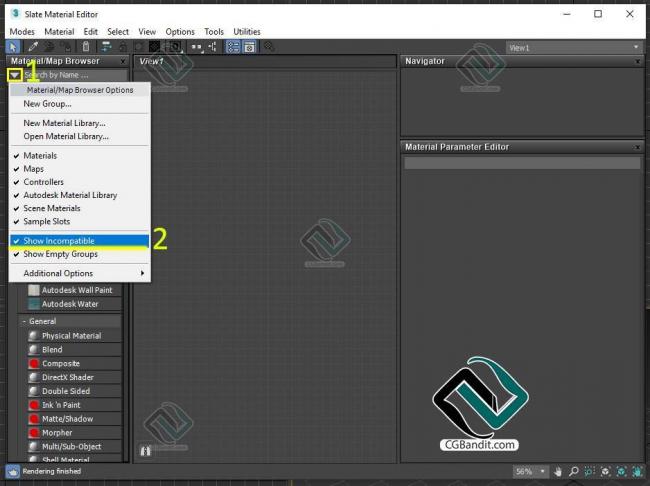Click the Delete Selected trash icon
Image resolution: width=650 pixels, height=486 pixels.
[x=86, y=47]
